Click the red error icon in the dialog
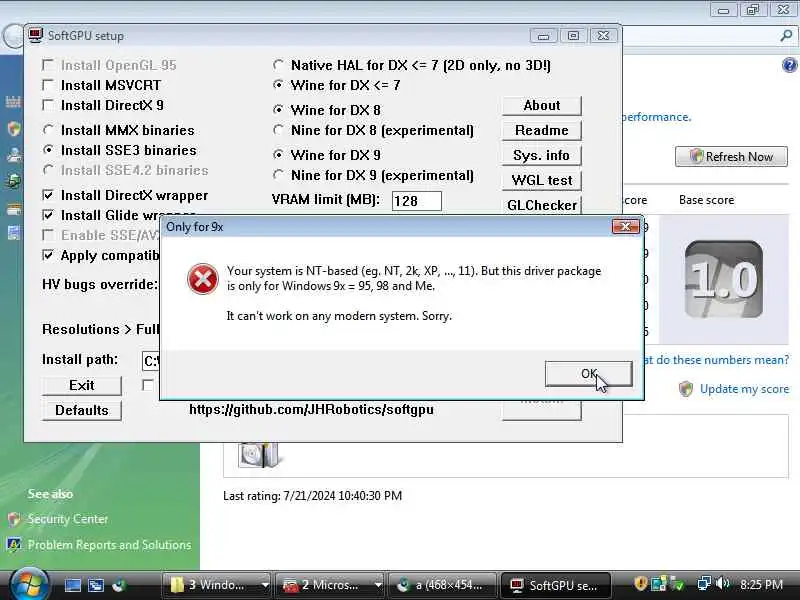 click(x=203, y=279)
